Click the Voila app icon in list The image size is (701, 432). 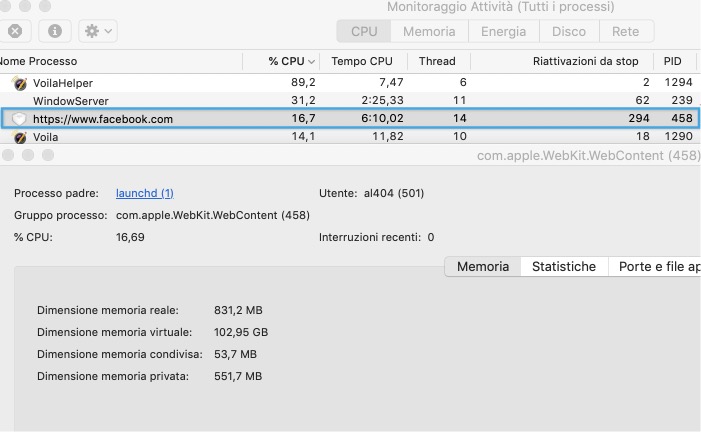click(20, 137)
